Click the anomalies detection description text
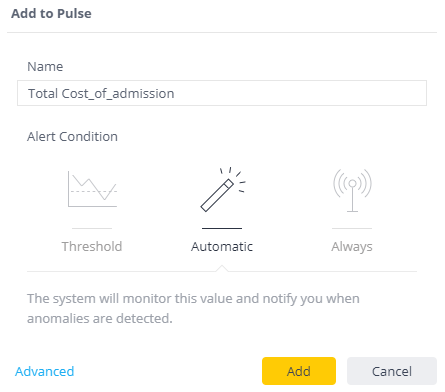445x392 pixels. (x=193, y=308)
